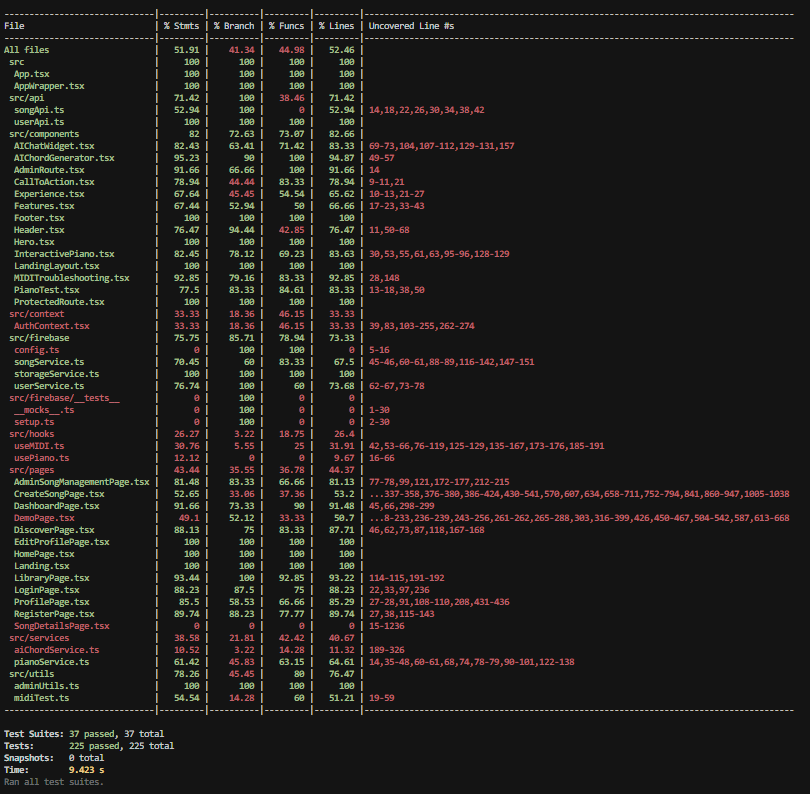810x794 pixels.
Task: Click RegisterPage.tsx file name
Action: coord(54,614)
